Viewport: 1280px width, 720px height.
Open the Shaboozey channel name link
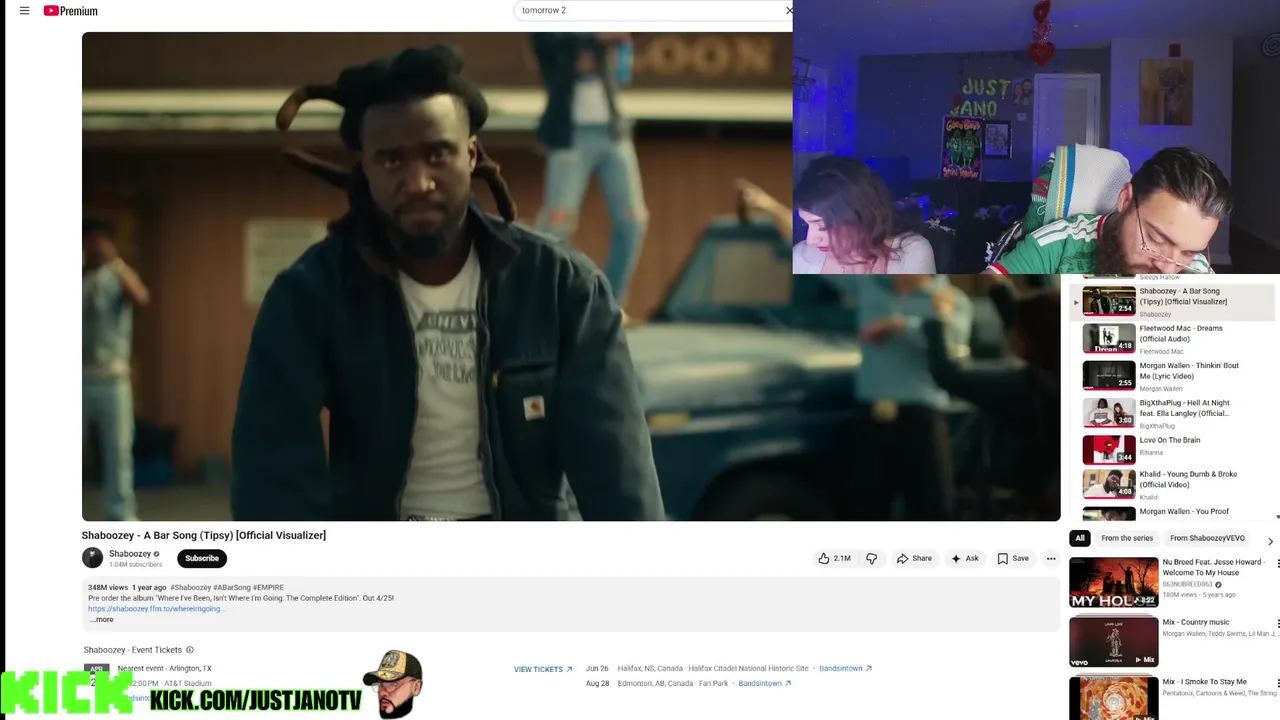(x=130, y=553)
